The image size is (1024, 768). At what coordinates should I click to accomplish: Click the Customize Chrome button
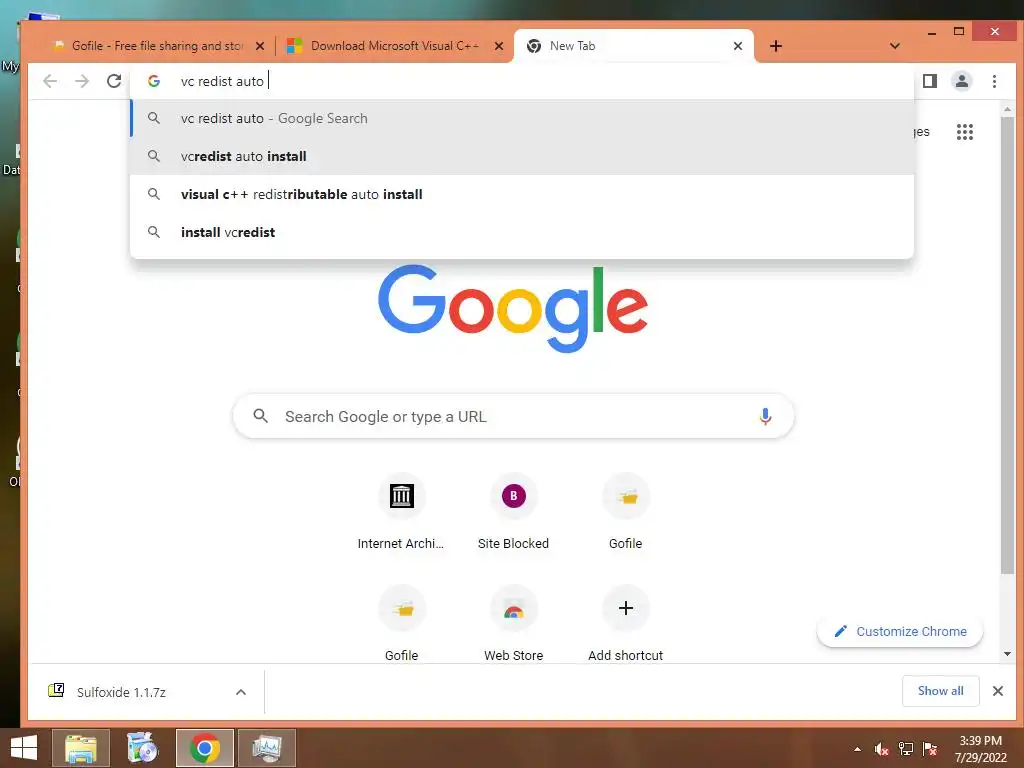[900, 632]
